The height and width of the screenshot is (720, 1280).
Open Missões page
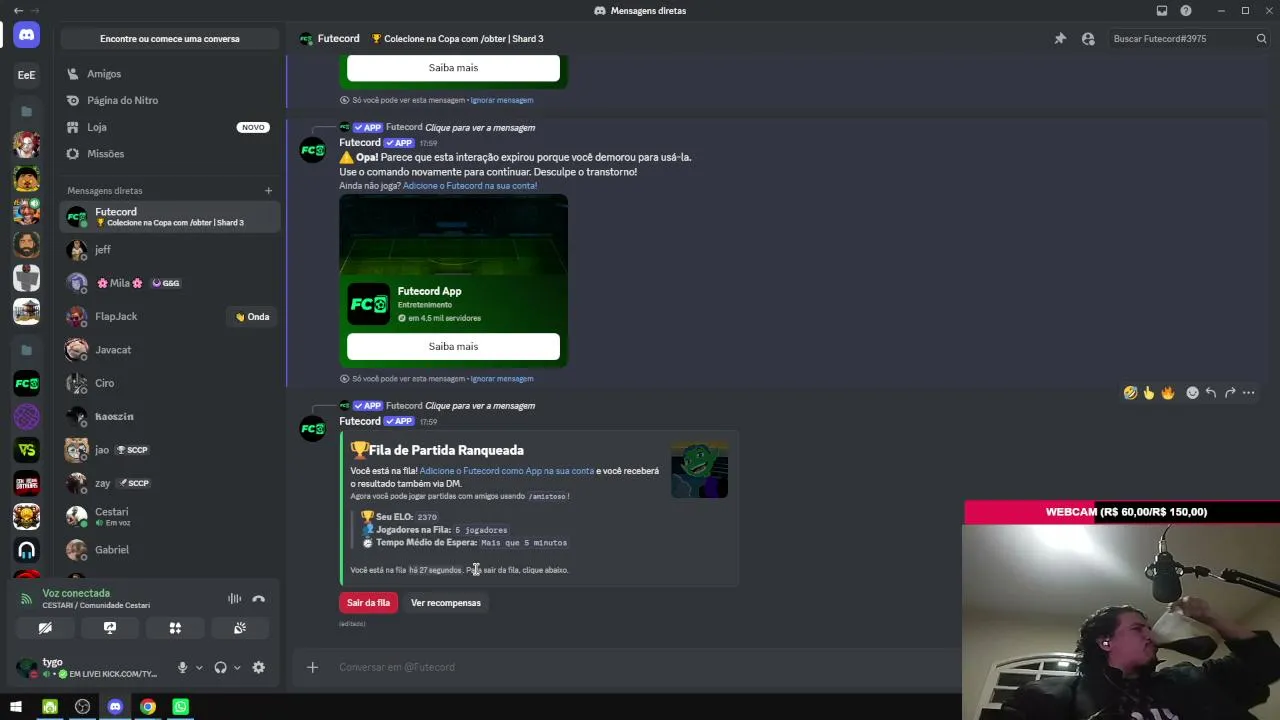click(170, 154)
